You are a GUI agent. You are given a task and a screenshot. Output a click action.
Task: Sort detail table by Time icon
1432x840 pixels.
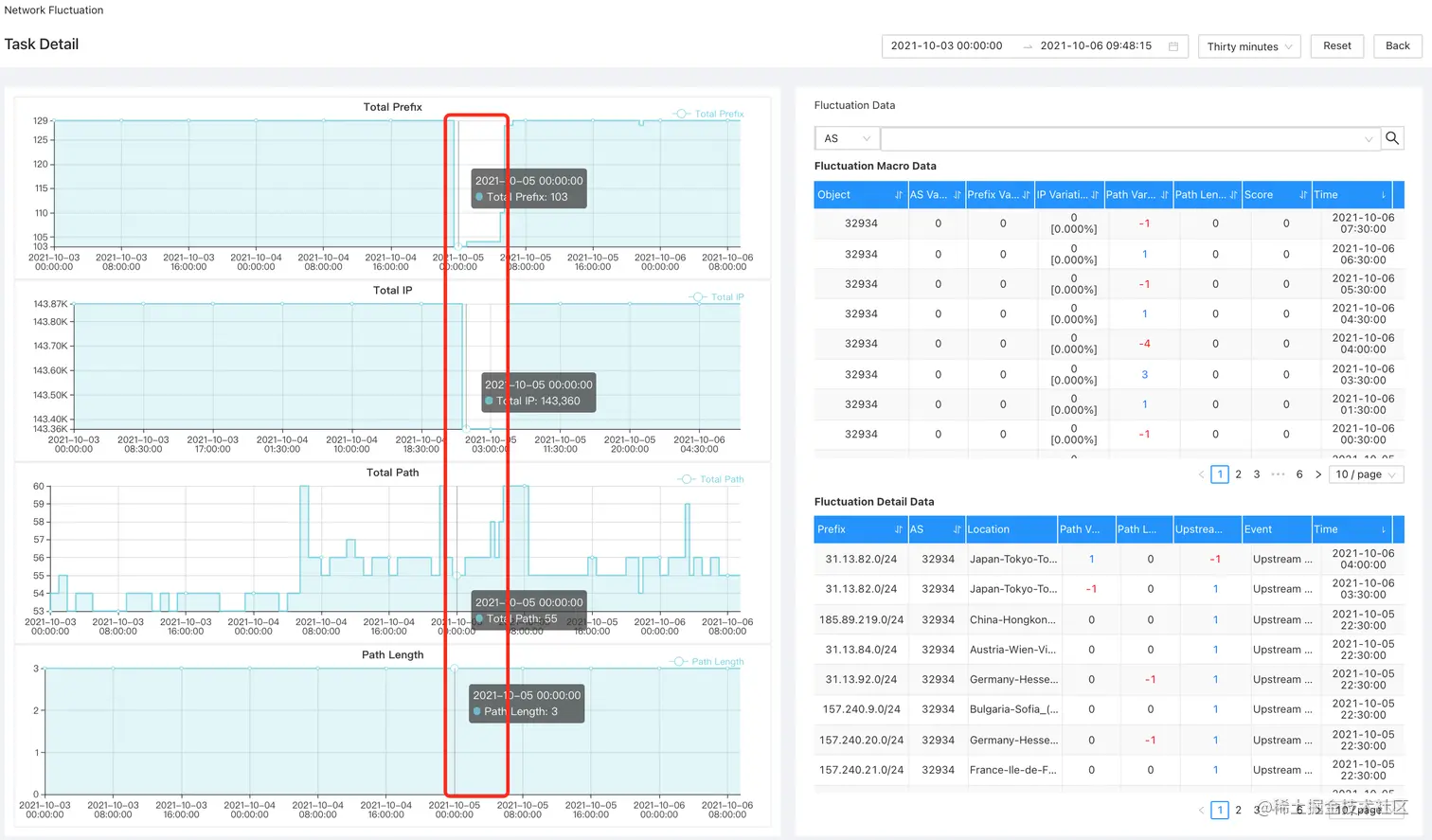(1384, 529)
